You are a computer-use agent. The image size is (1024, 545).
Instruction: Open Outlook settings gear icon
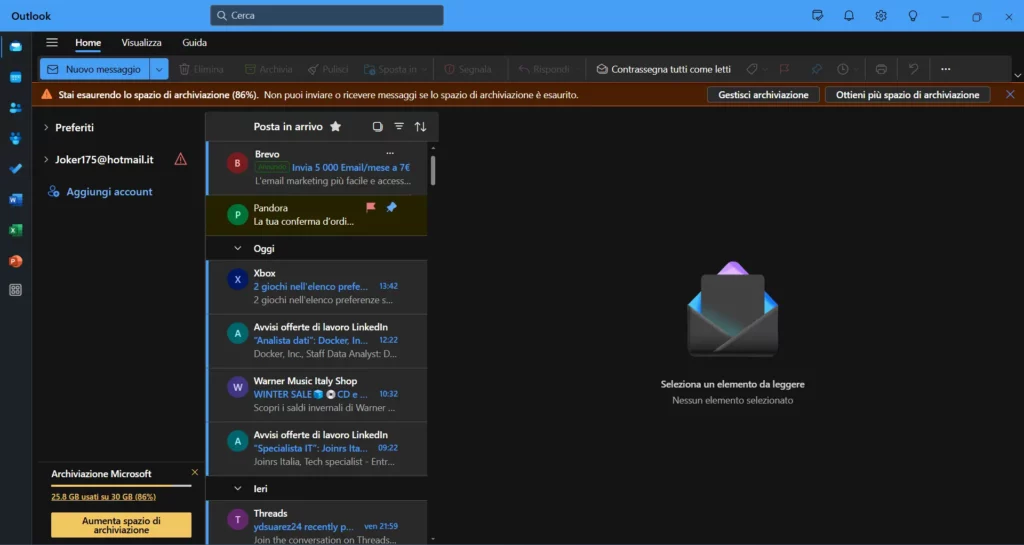880,16
